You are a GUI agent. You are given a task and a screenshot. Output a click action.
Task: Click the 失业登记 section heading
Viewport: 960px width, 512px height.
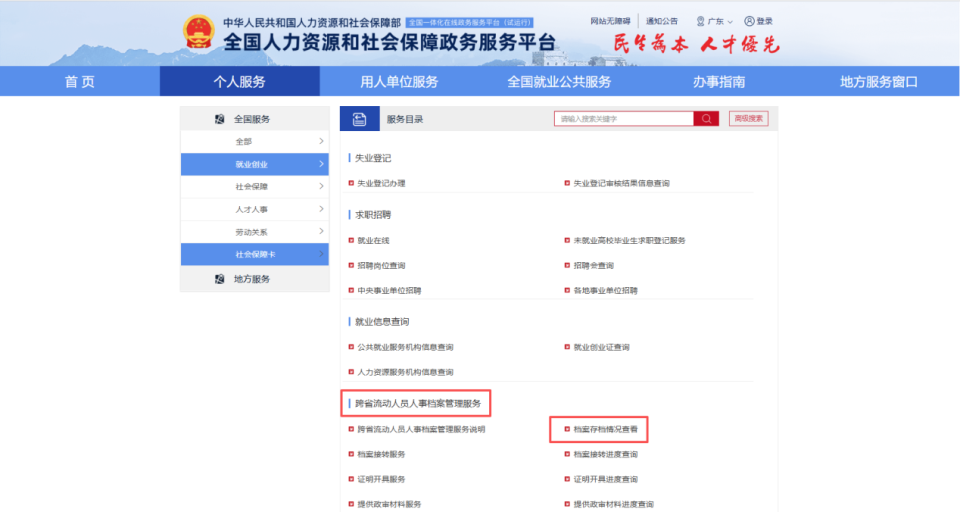pos(373,158)
